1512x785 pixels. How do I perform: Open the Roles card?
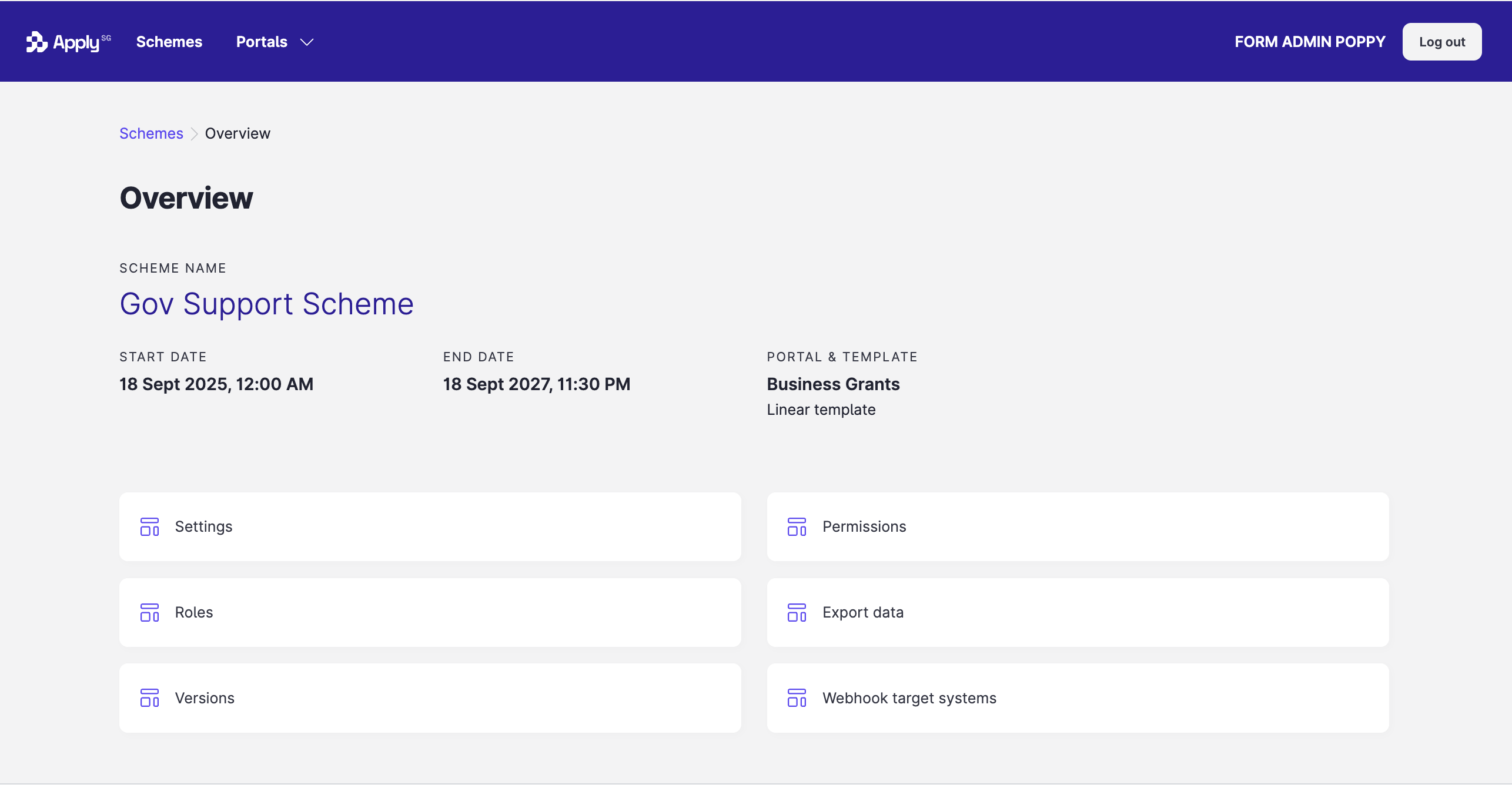[430, 612]
